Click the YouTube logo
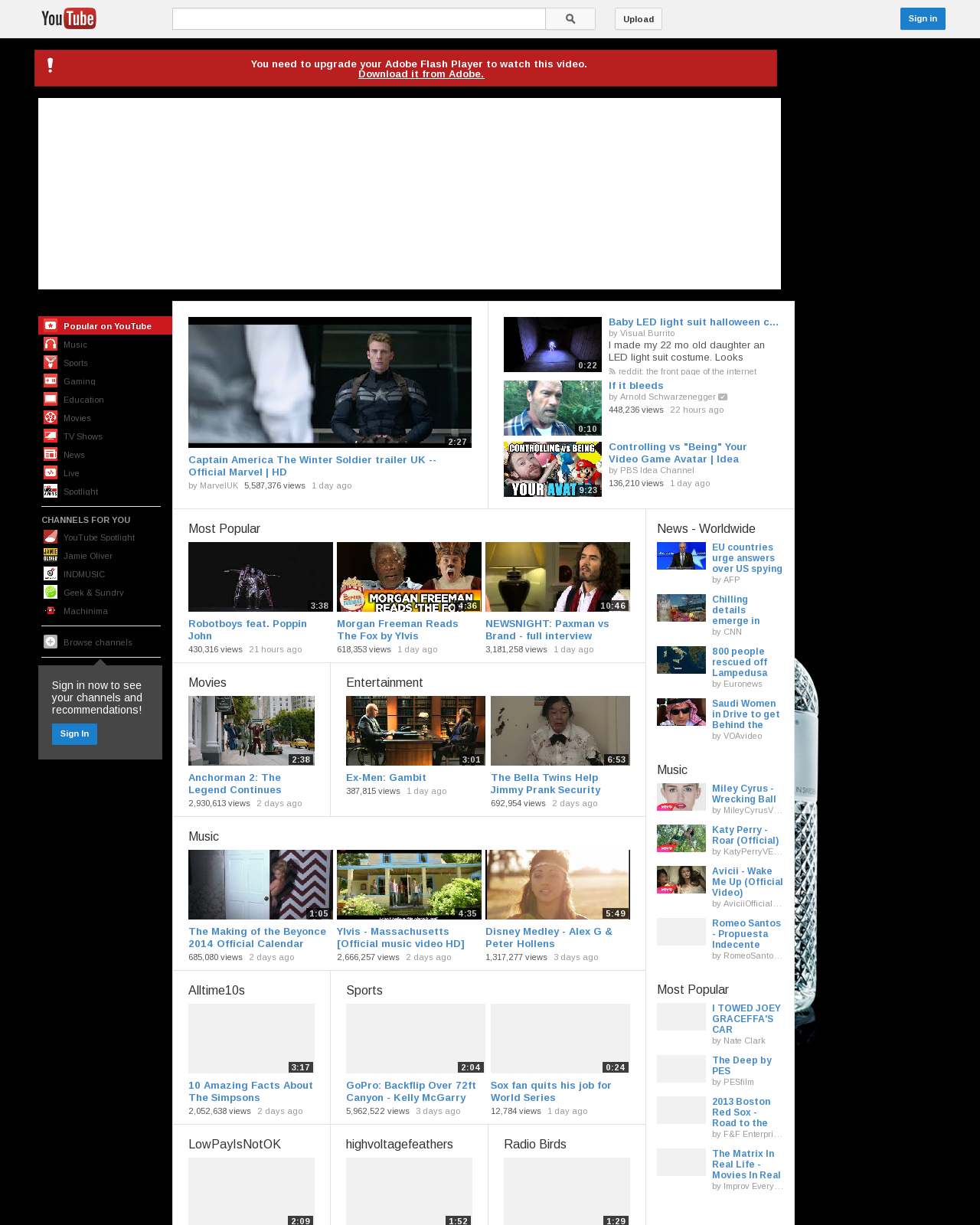 69,18
